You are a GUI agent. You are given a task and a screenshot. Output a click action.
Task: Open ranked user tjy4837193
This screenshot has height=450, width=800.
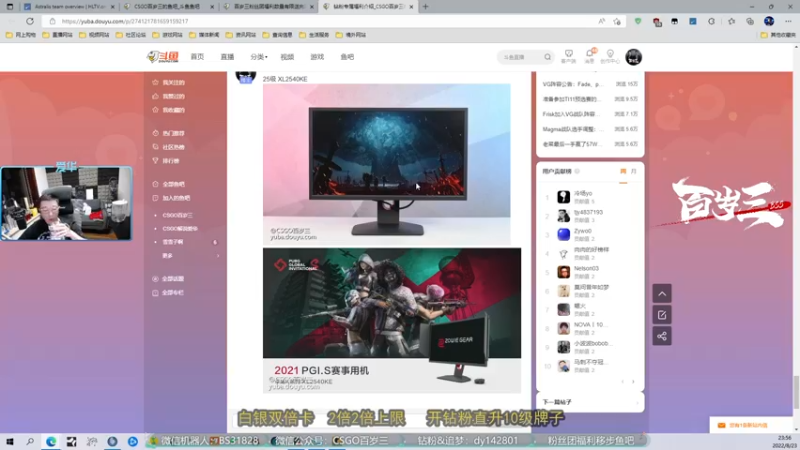click(588, 212)
